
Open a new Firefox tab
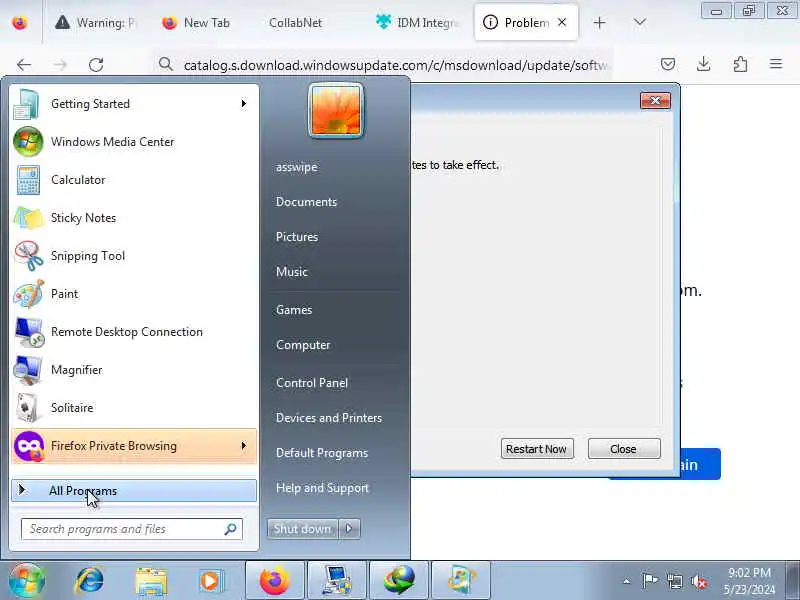coord(599,22)
